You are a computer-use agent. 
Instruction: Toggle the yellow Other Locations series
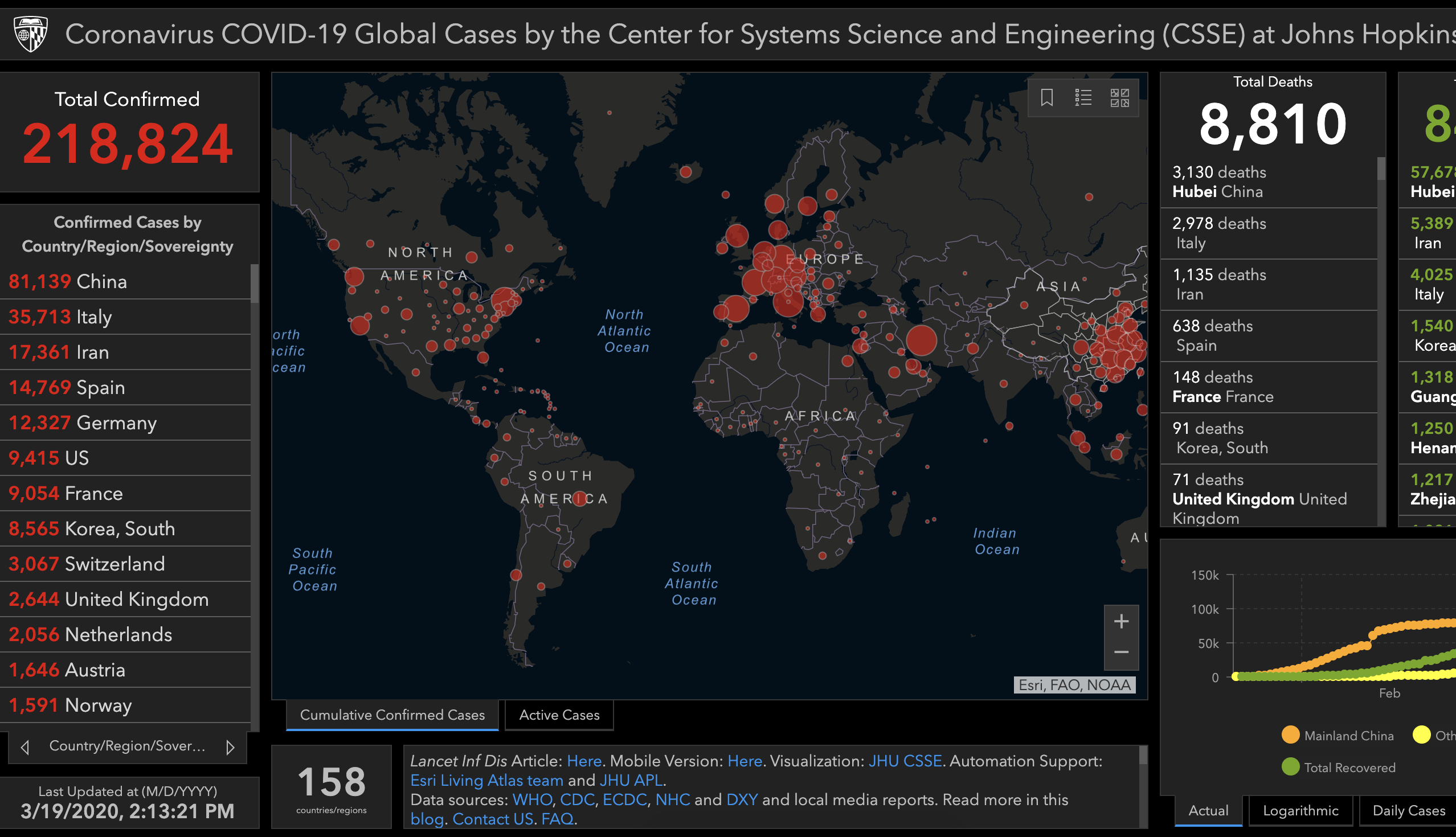1421,735
